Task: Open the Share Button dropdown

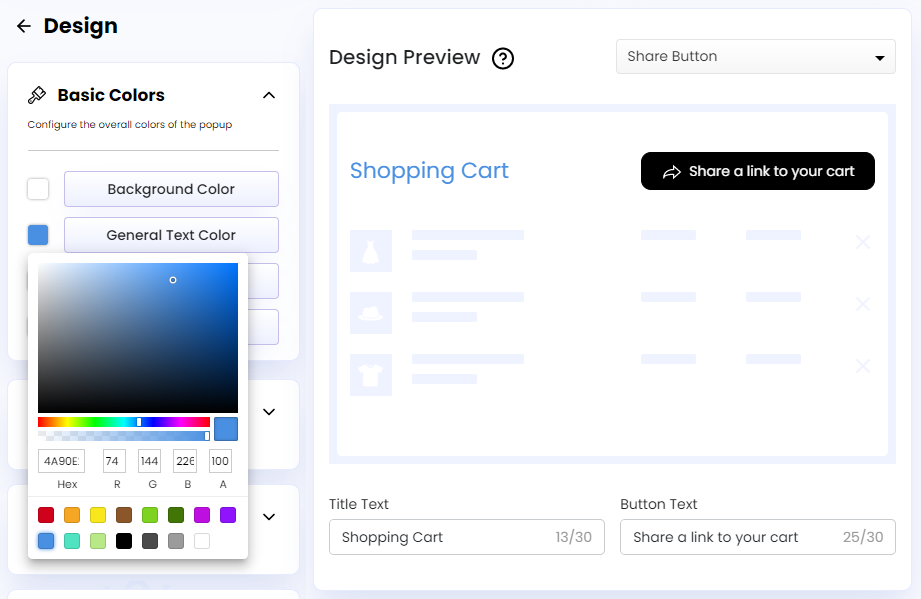Action: pos(755,57)
